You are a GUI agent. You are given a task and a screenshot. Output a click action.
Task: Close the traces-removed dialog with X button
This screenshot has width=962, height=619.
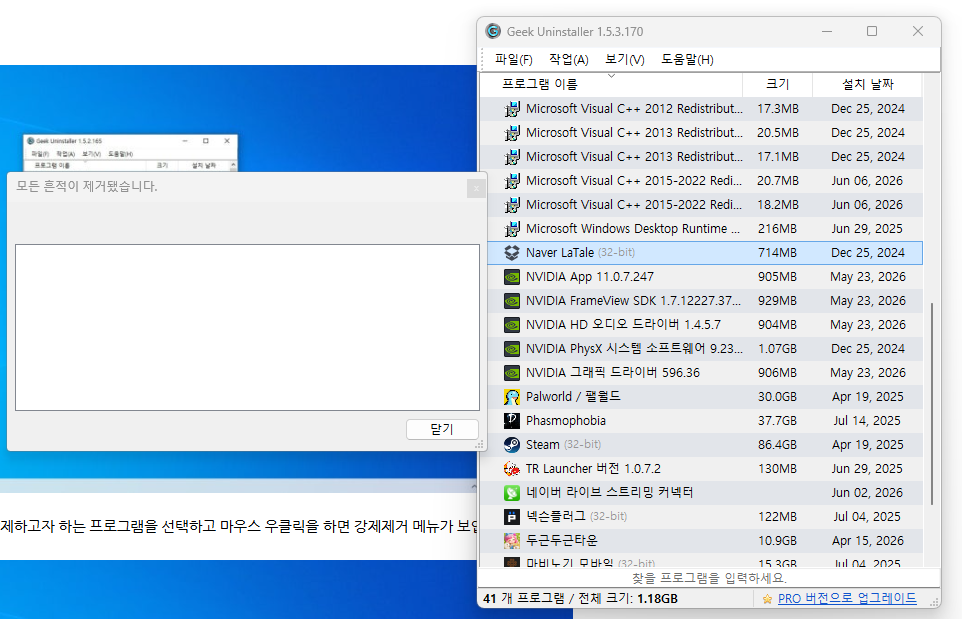(475, 188)
